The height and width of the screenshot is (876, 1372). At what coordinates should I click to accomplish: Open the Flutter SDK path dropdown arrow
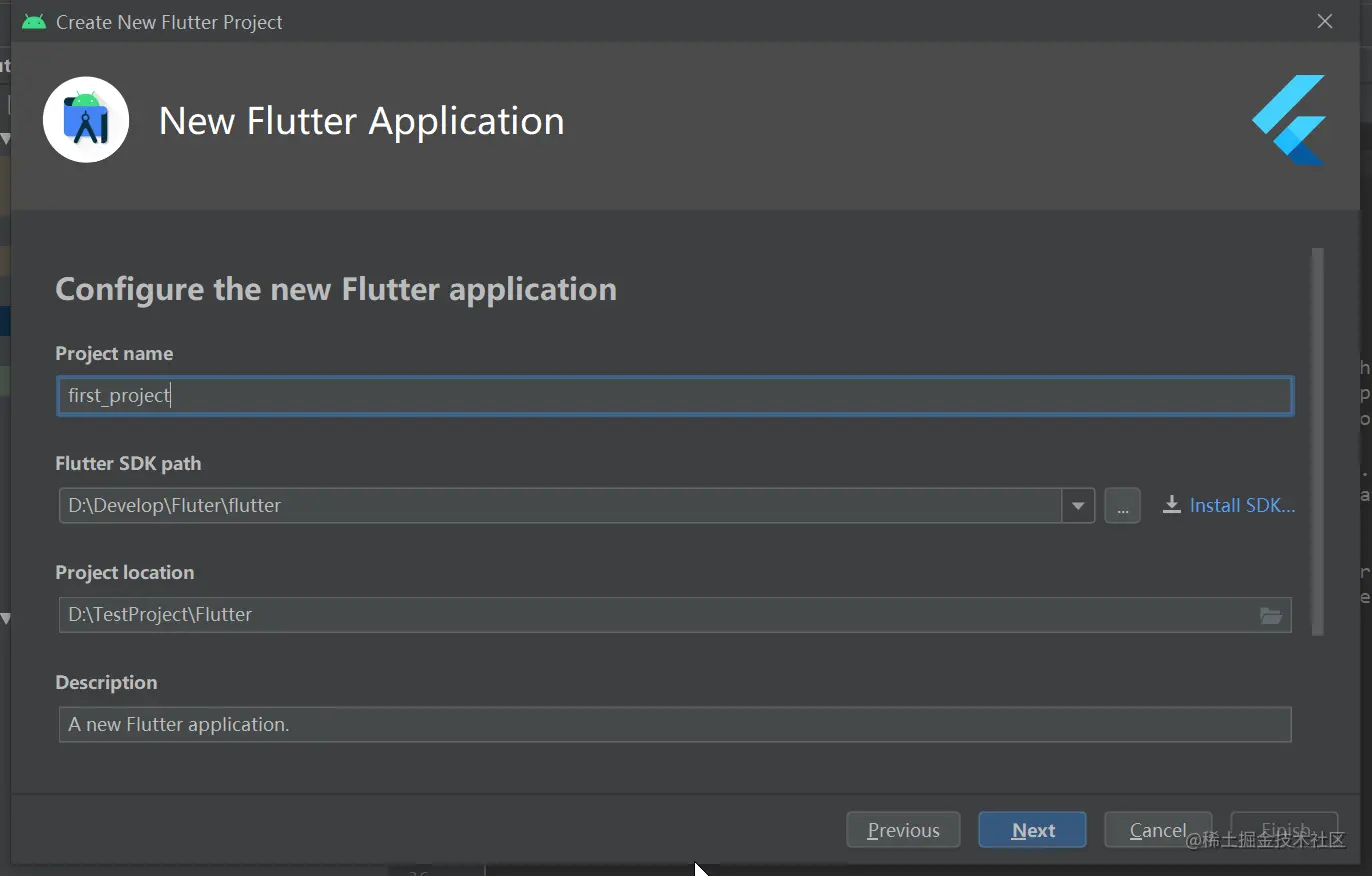(x=1078, y=506)
